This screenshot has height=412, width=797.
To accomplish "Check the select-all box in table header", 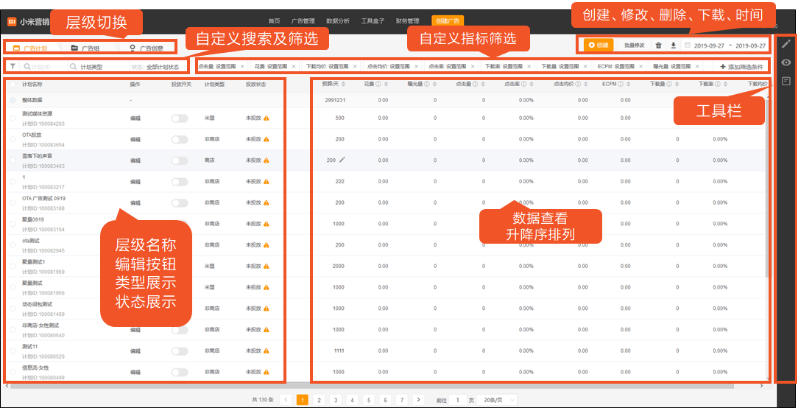I will coord(13,85).
